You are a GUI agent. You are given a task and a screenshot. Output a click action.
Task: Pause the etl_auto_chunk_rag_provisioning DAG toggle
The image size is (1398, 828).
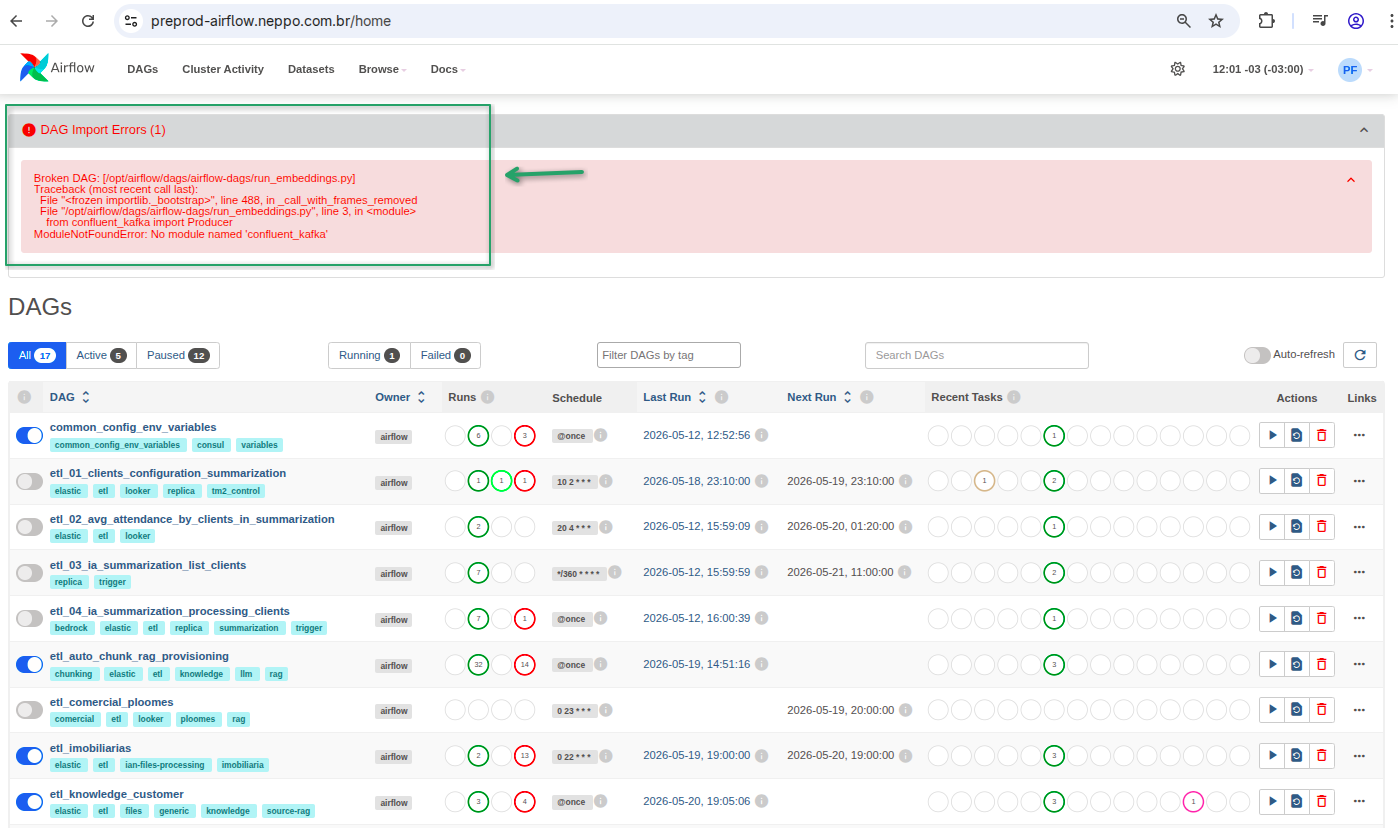coord(30,664)
